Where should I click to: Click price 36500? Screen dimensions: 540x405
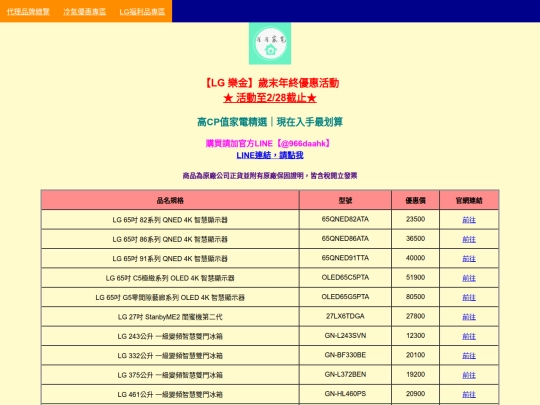click(415, 238)
